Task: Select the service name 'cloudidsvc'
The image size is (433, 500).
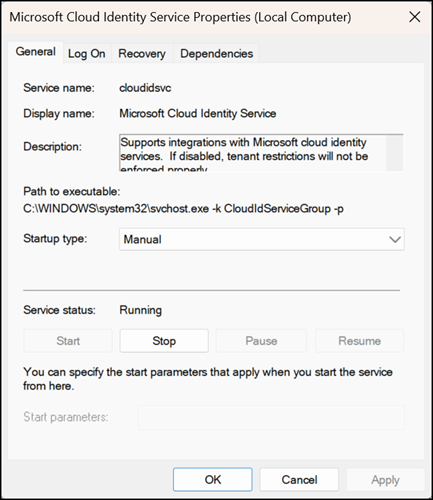Action: 145,88
